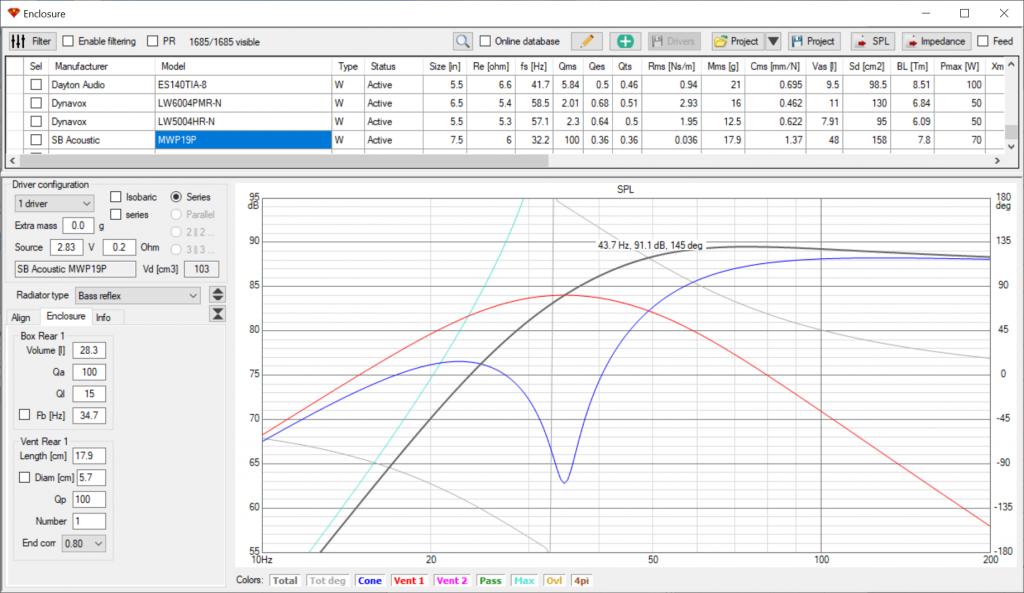Click the grayed Drivers save button

tap(675, 41)
